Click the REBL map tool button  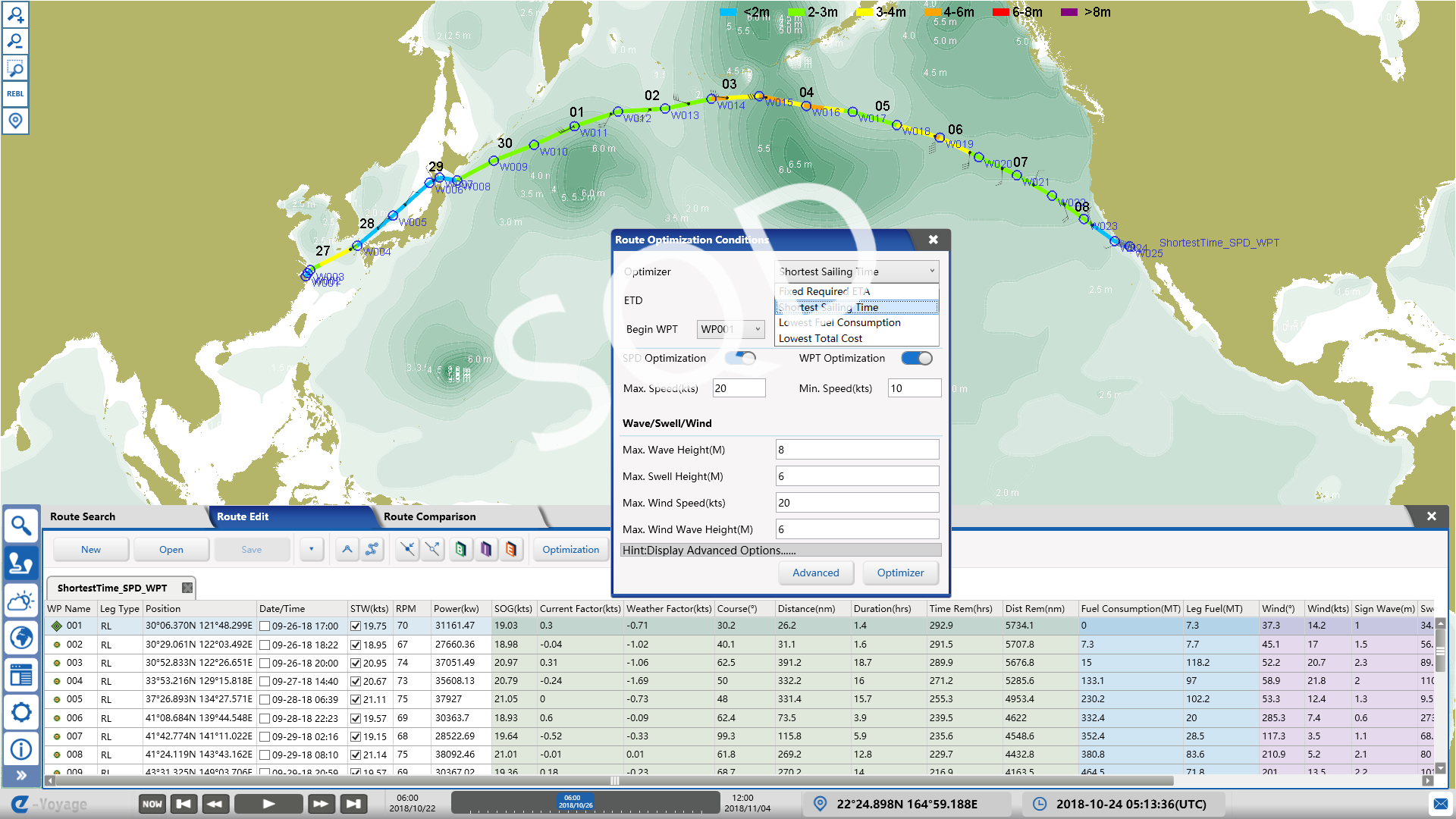(15, 94)
